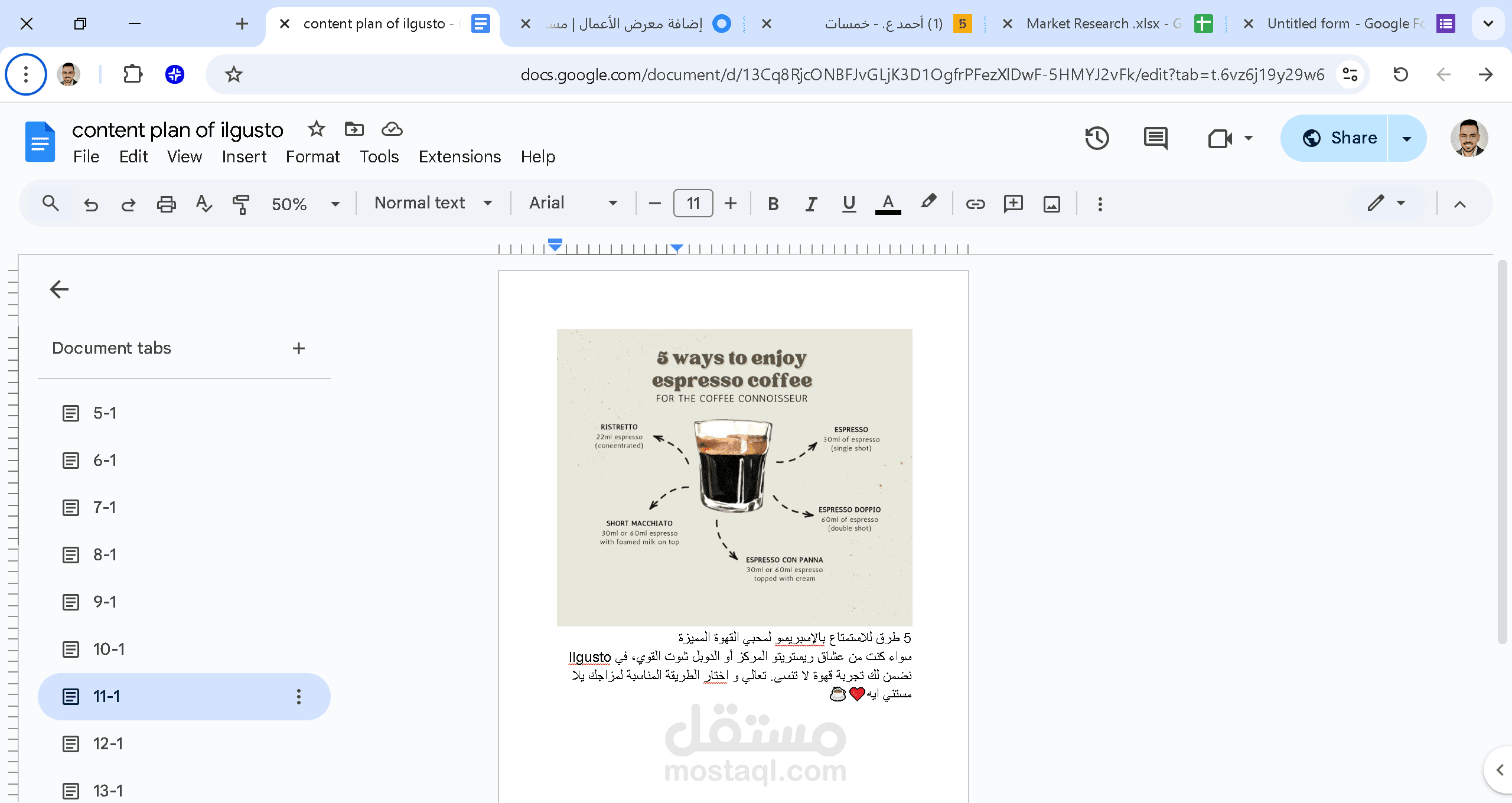Insert a link
1512x803 pixels.
click(975, 204)
